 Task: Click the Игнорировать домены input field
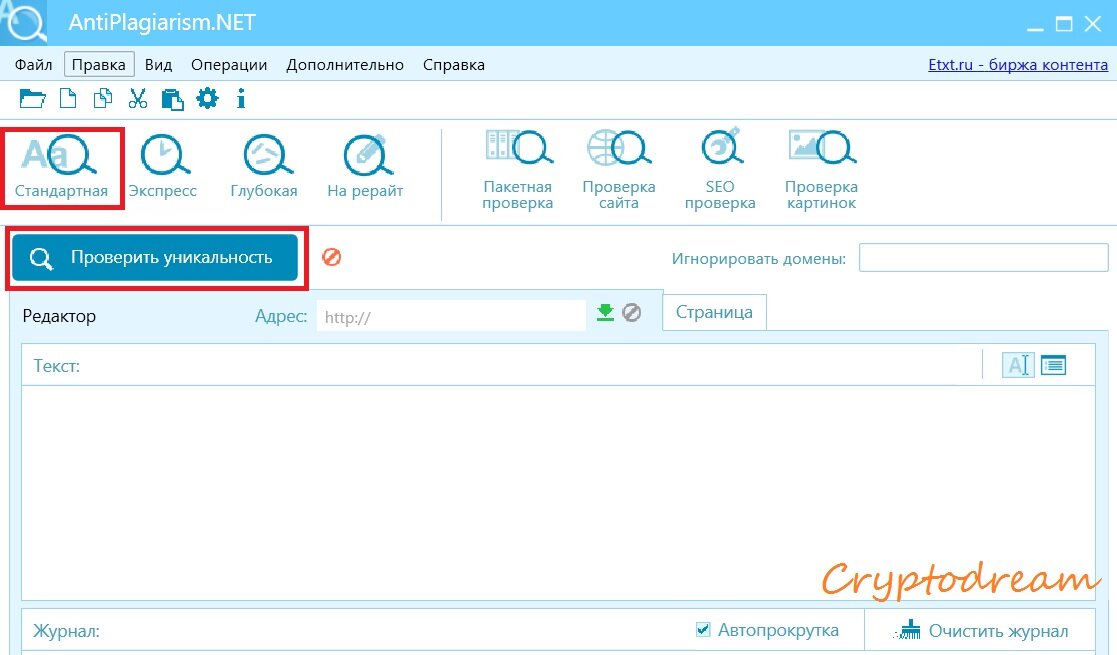(x=984, y=258)
